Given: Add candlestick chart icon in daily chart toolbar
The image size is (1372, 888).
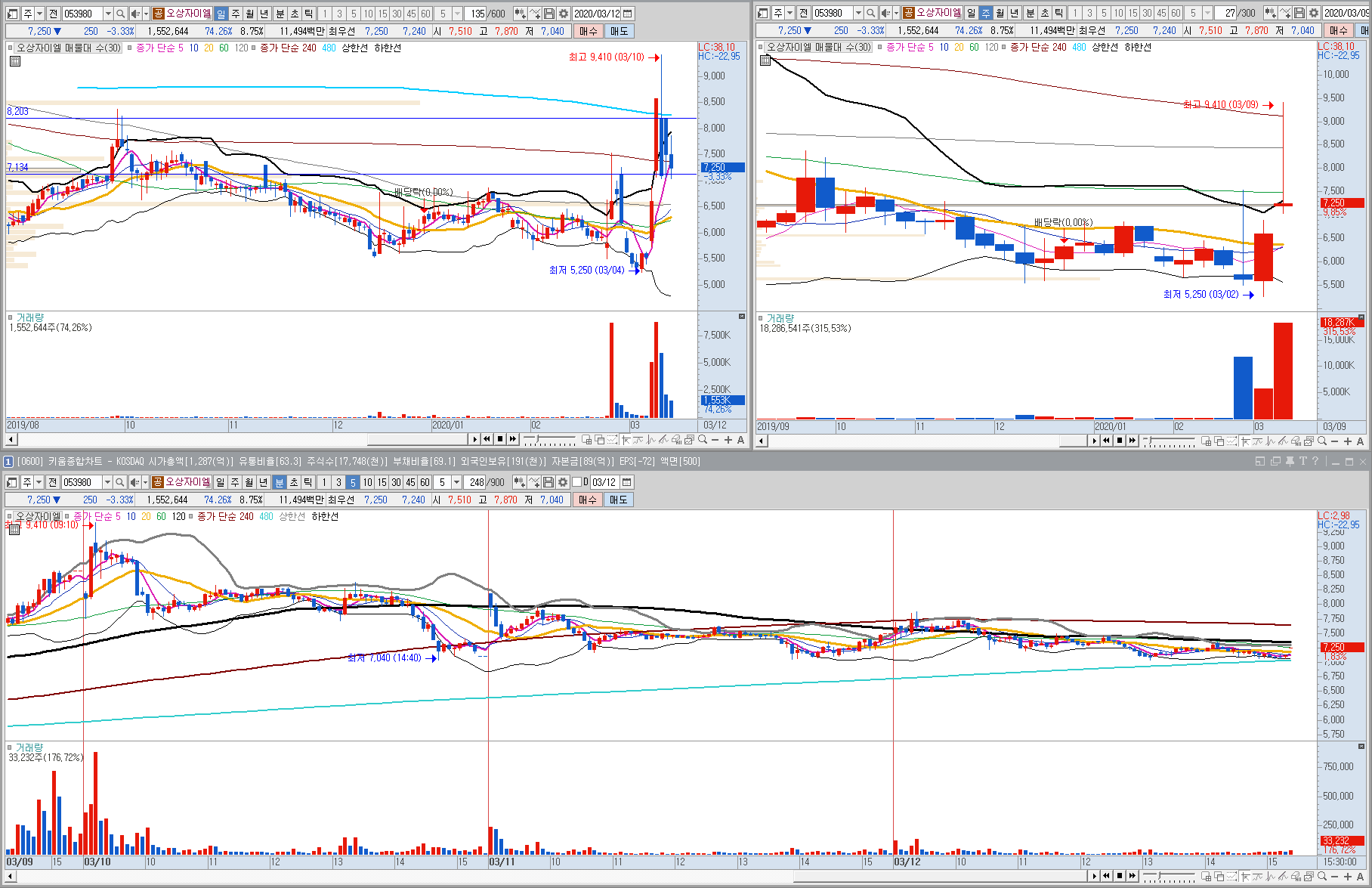Looking at the screenshot, I should click(520, 14).
